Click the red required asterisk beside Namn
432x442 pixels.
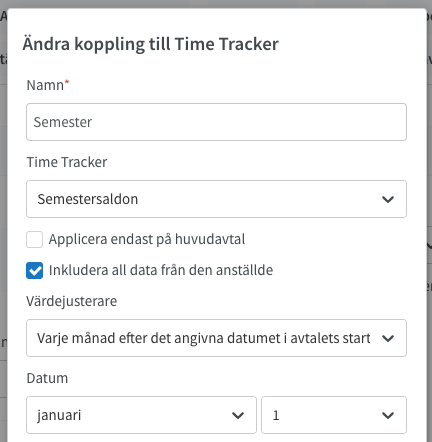[67, 82]
